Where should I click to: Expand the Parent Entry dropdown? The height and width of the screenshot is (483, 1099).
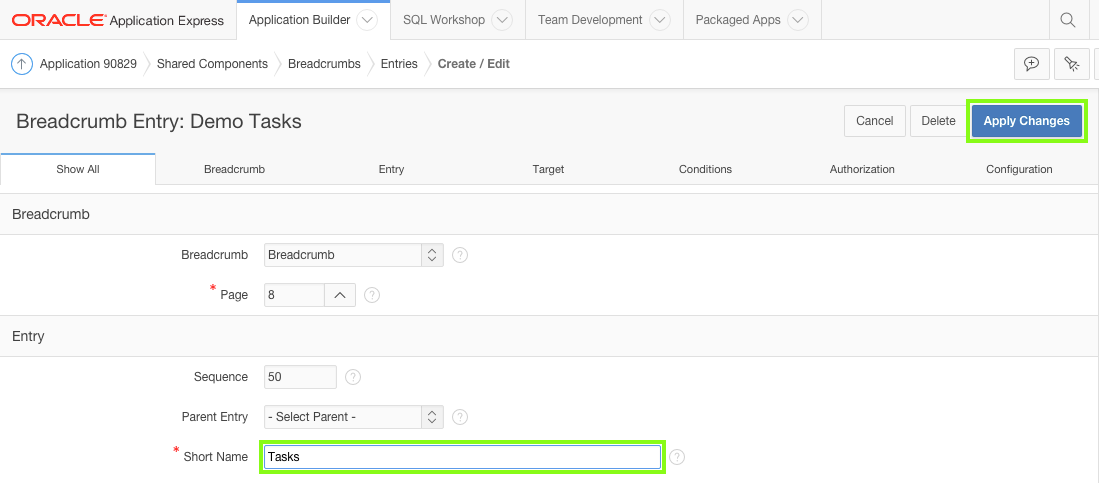tap(355, 417)
